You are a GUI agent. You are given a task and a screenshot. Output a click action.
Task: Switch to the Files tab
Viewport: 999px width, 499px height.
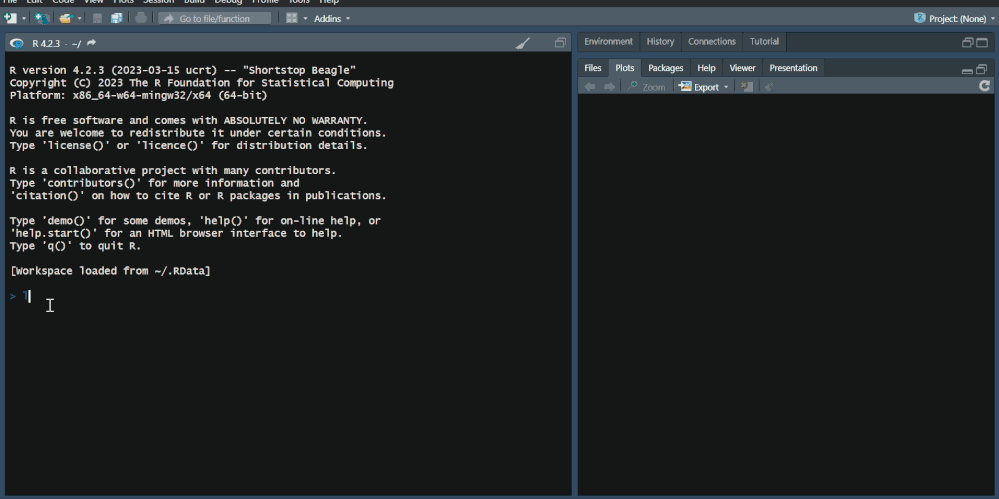593,68
